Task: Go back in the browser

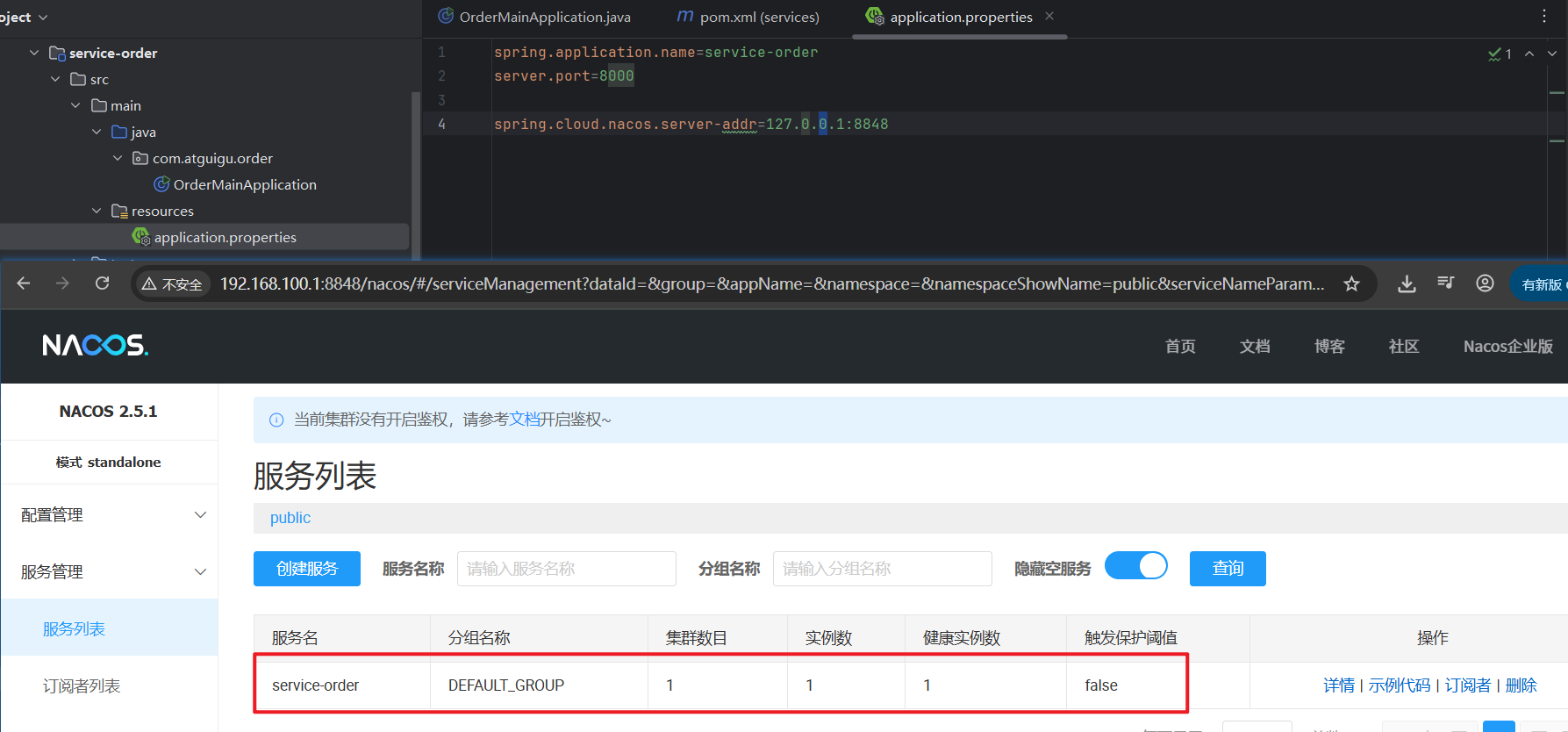Action: tap(24, 283)
